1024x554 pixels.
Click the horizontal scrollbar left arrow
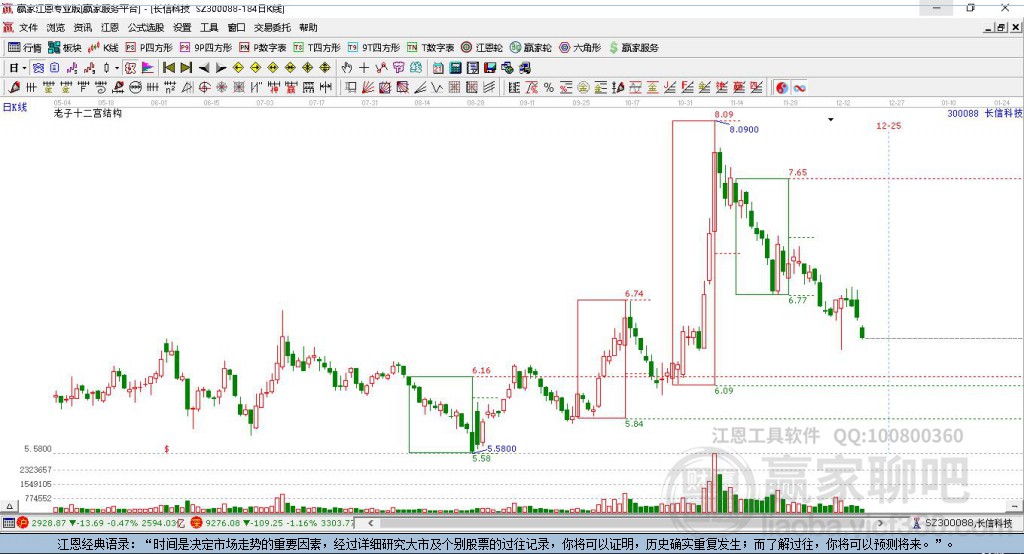[x=371, y=523]
